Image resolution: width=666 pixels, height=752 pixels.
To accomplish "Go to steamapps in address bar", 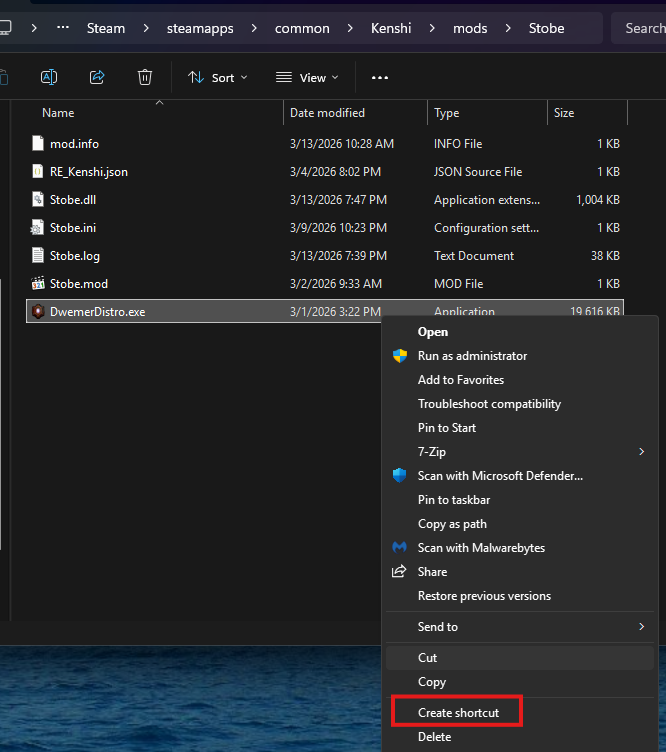I will click(200, 28).
